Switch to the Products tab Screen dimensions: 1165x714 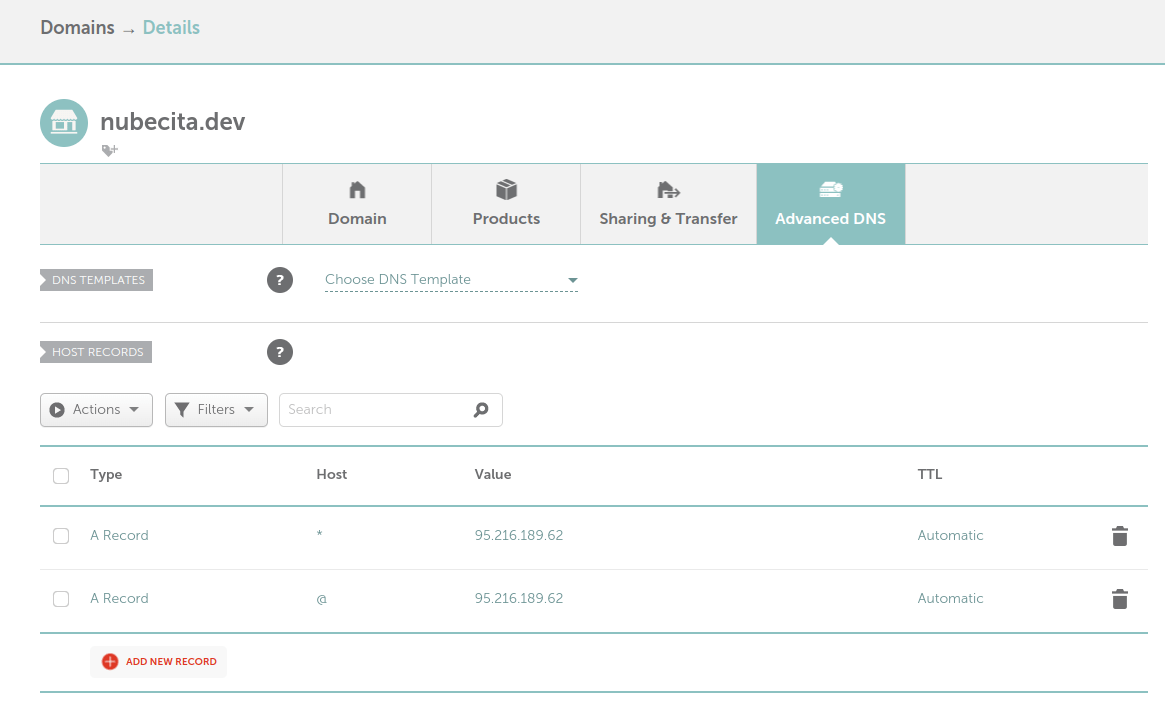pyautogui.click(x=506, y=204)
